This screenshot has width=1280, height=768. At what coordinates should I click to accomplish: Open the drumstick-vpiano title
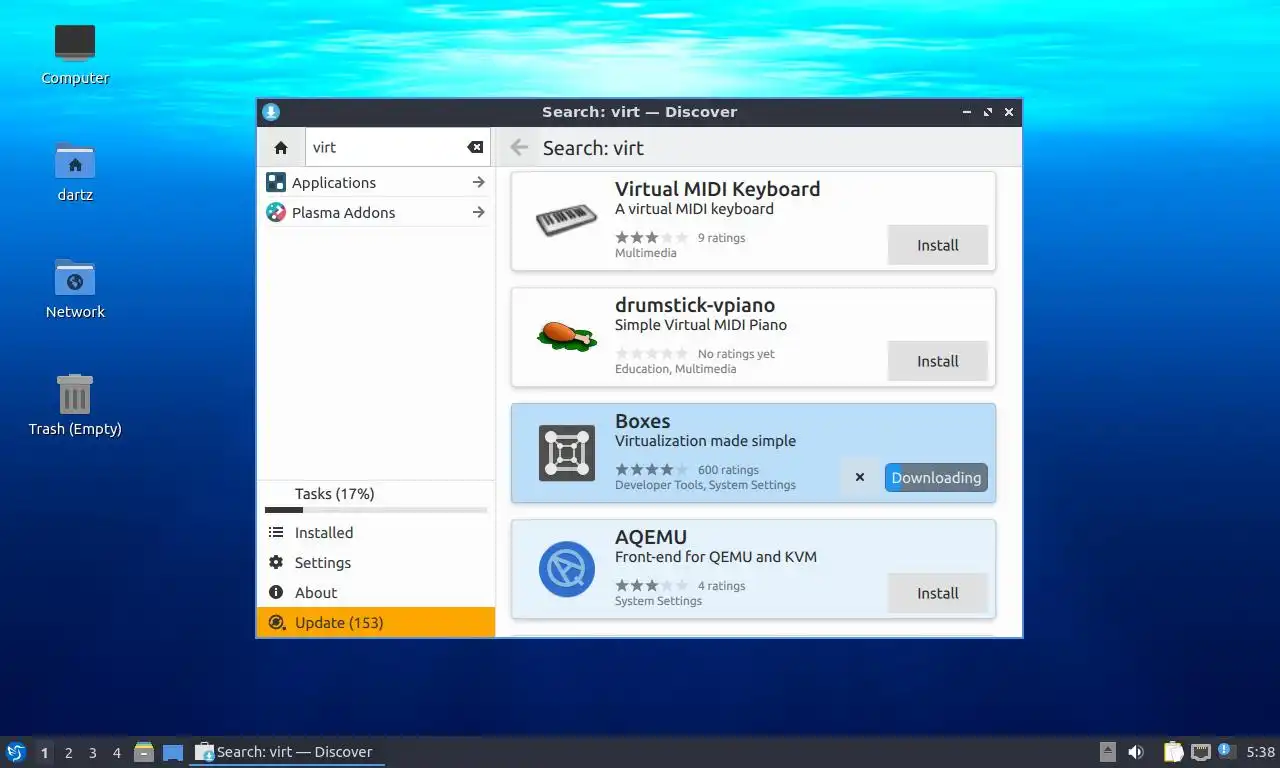pyautogui.click(x=695, y=305)
